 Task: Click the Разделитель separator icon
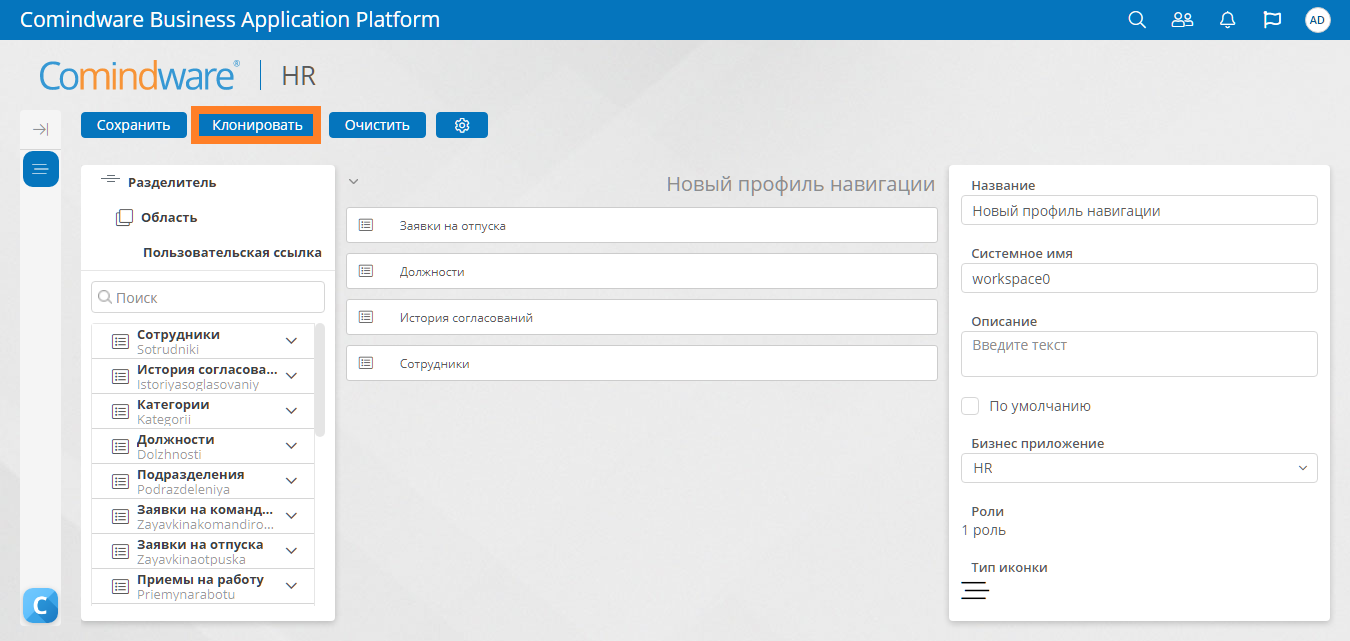tap(111, 182)
